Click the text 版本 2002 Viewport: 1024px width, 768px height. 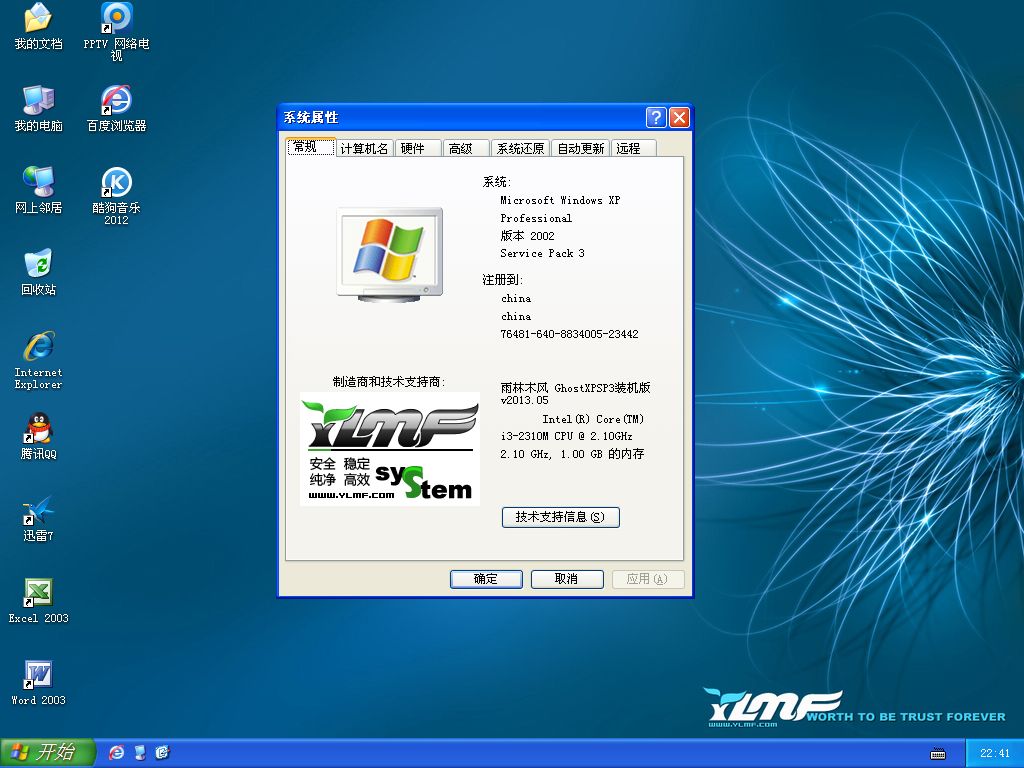[527, 236]
